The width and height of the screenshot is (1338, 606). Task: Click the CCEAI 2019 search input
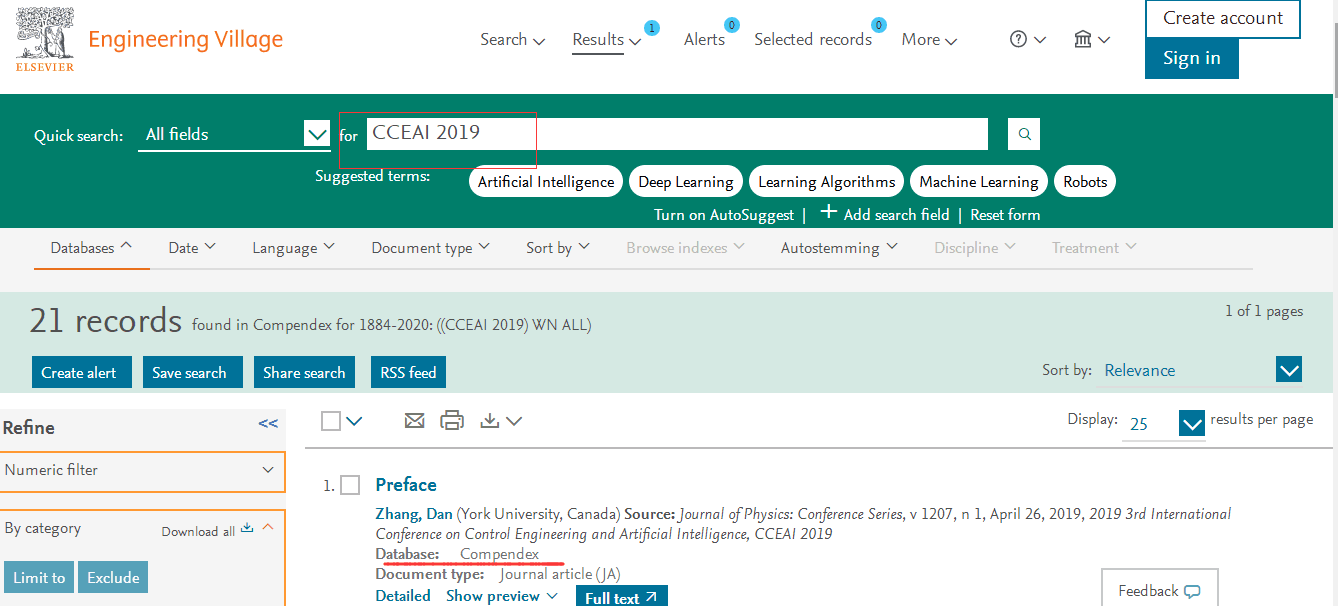tap(677, 134)
